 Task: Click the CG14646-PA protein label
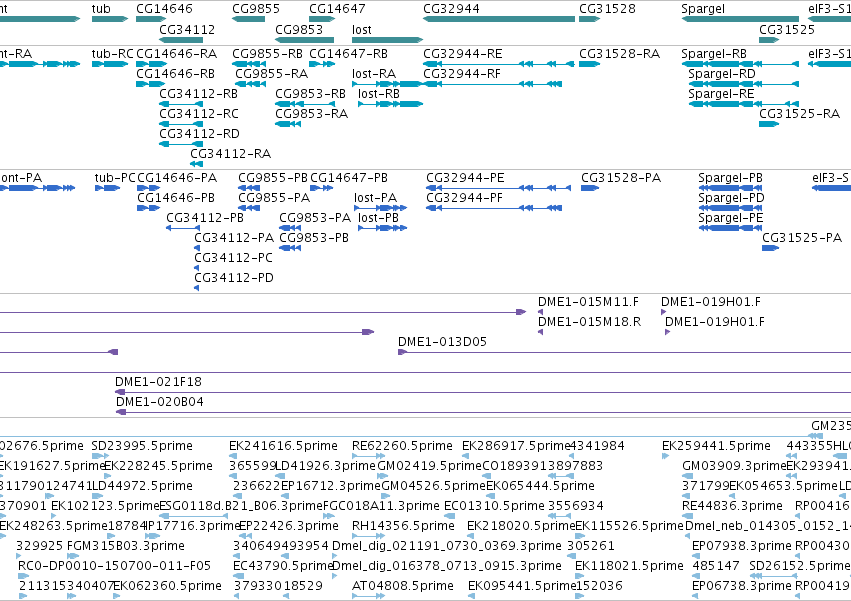[x=177, y=178]
